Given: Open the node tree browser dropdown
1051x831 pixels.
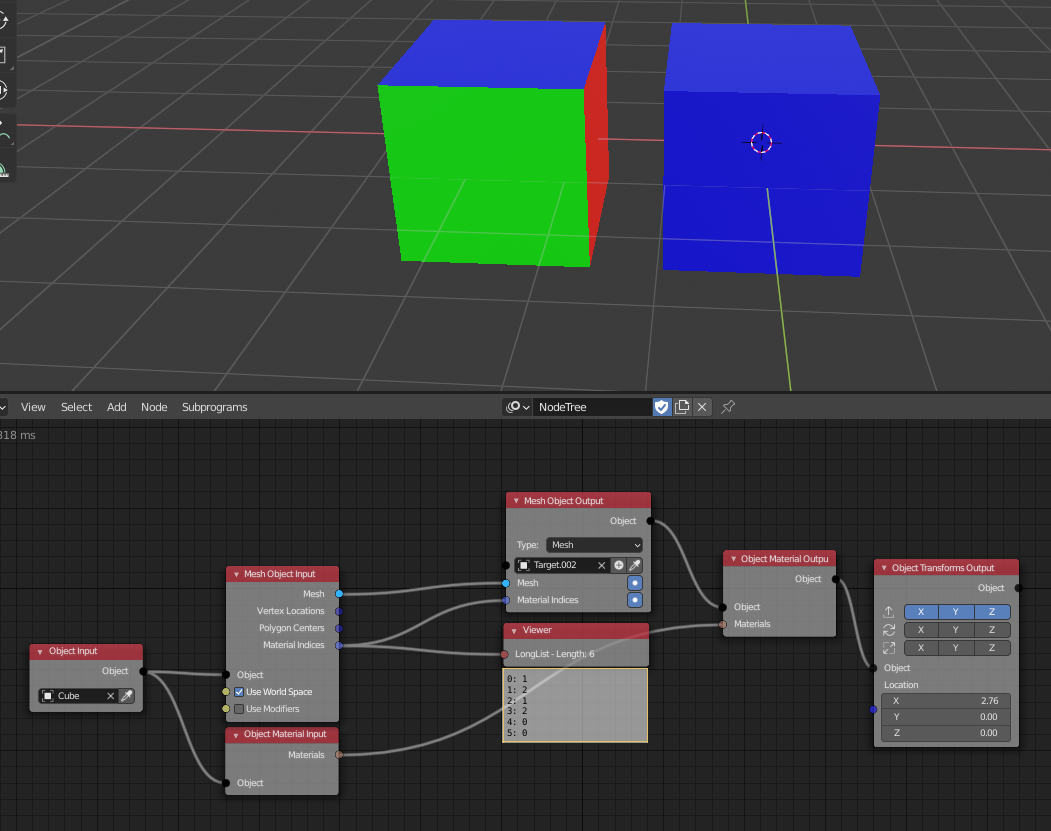Looking at the screenshot, I should coord(517,407).
